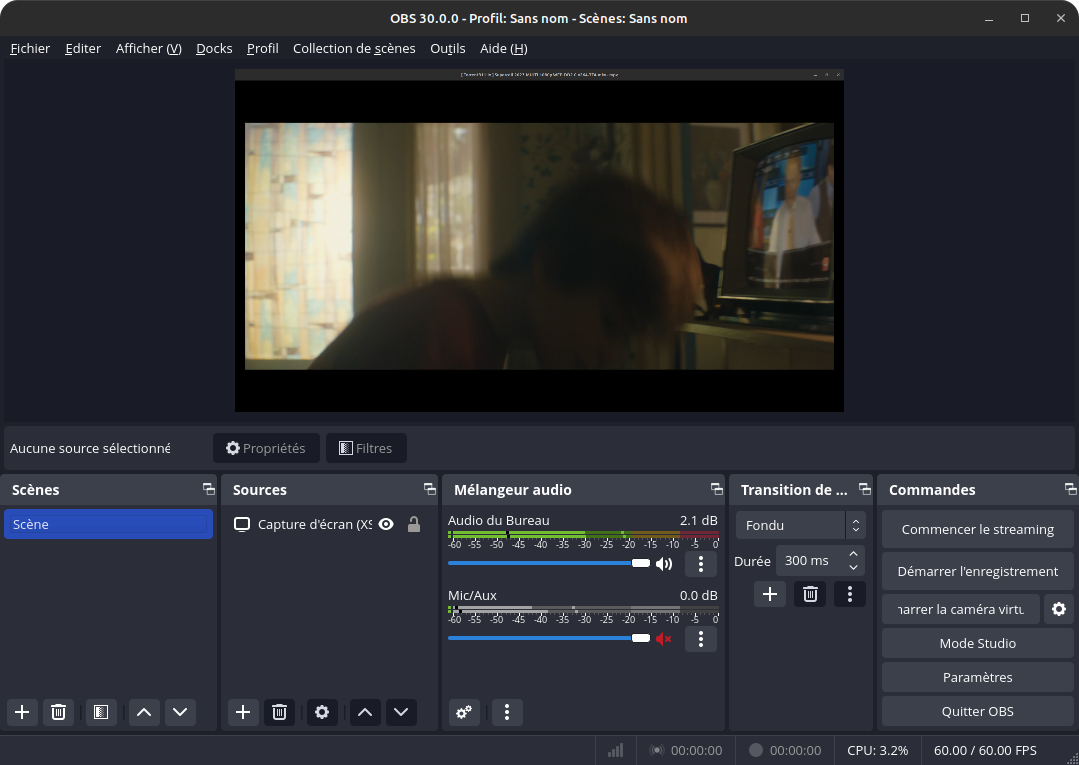The height and width of the screenshot is (765, 1079).
Task: Unmute the Mic/Aux audio channel
Action: (x=663, y=638)
